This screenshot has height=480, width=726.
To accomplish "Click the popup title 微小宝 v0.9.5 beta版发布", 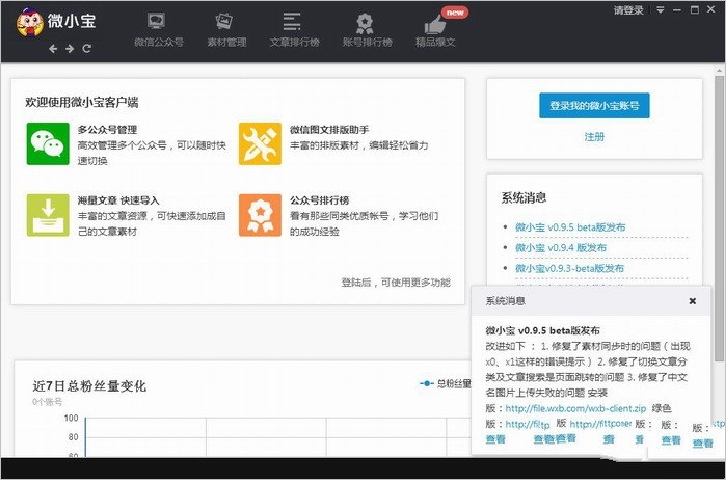I will click(542, 330).
